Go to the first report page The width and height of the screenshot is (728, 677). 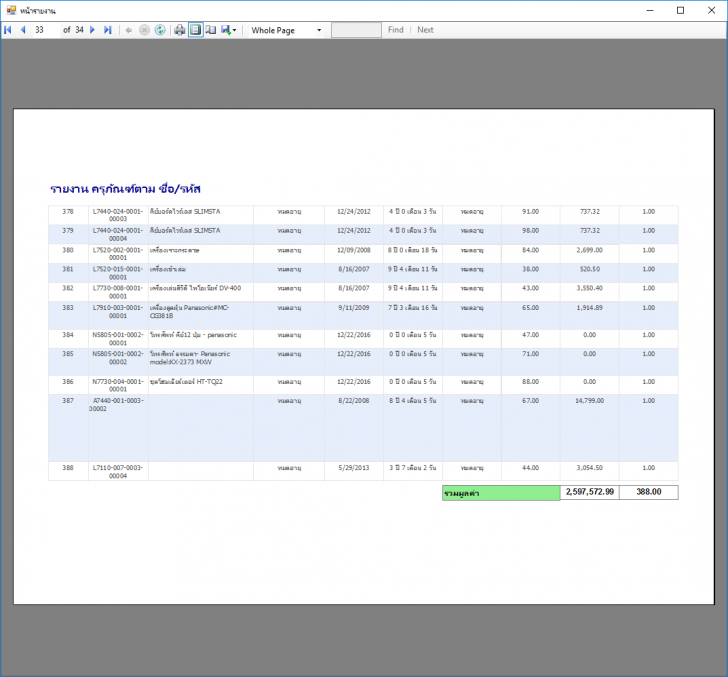point(8,30)
